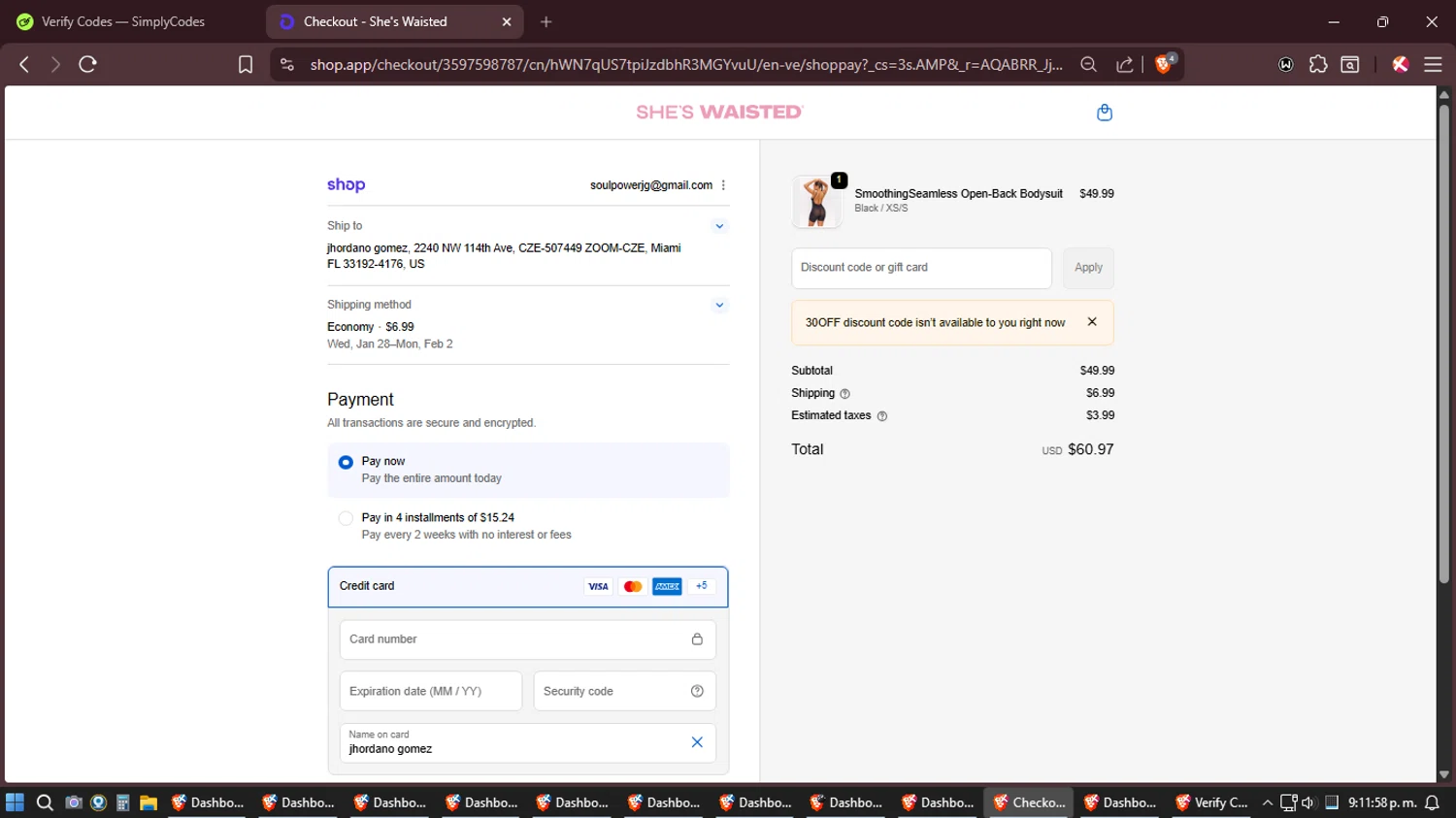Click the share page icon
1456x818 pixels.
click(1124, 64)
